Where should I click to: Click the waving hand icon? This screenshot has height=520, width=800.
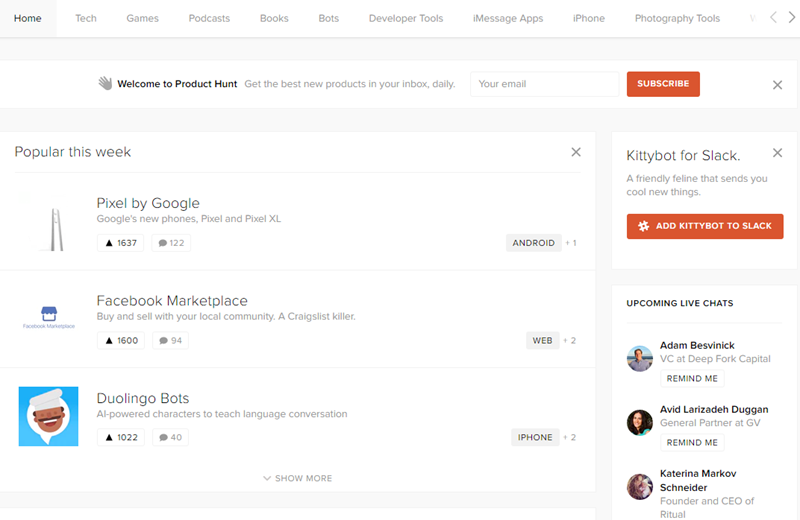[105, 83]
